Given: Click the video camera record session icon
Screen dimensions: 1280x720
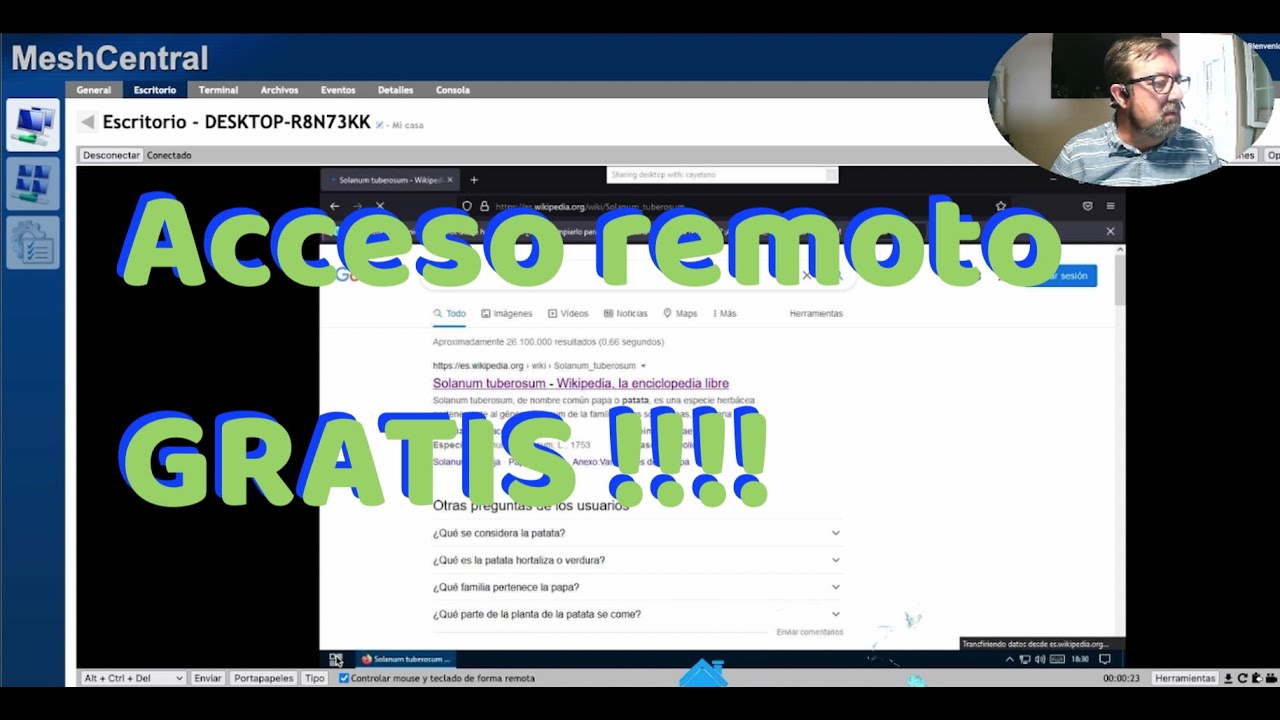Looking at the screenshot, I should 1271,678.
